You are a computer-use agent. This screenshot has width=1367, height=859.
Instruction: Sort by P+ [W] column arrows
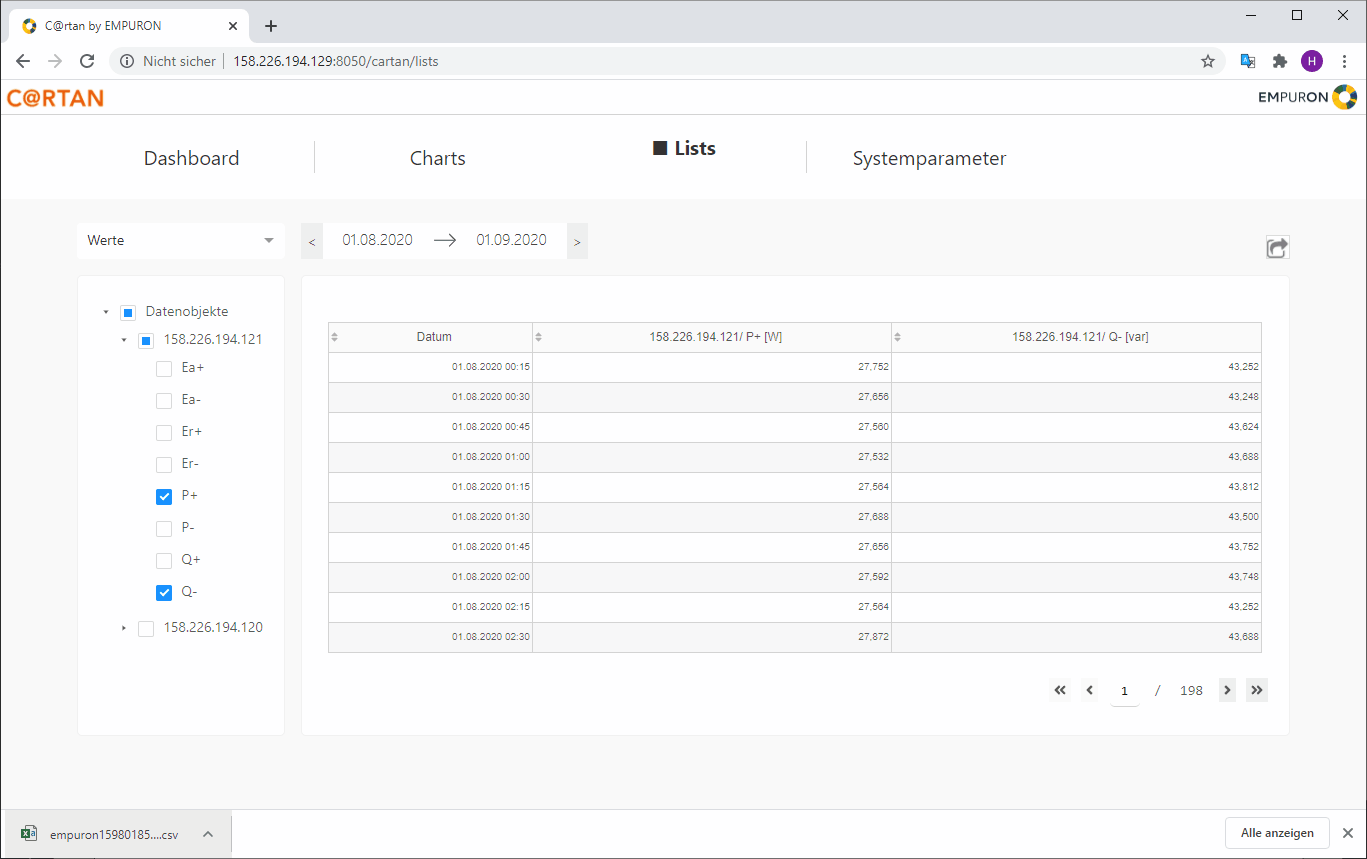538,337
